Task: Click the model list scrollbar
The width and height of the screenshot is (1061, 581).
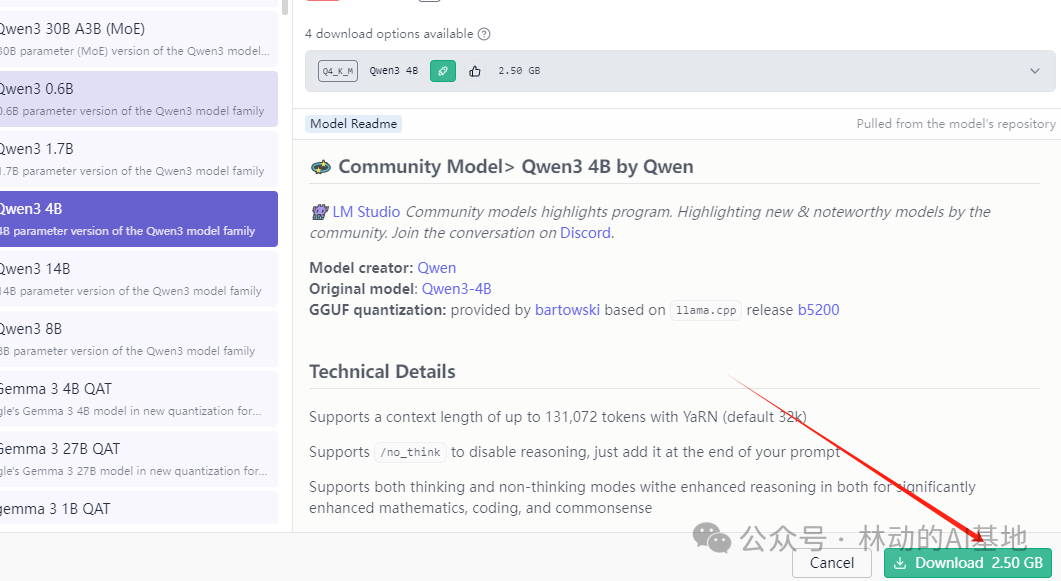Action: [x=285, y=7]
